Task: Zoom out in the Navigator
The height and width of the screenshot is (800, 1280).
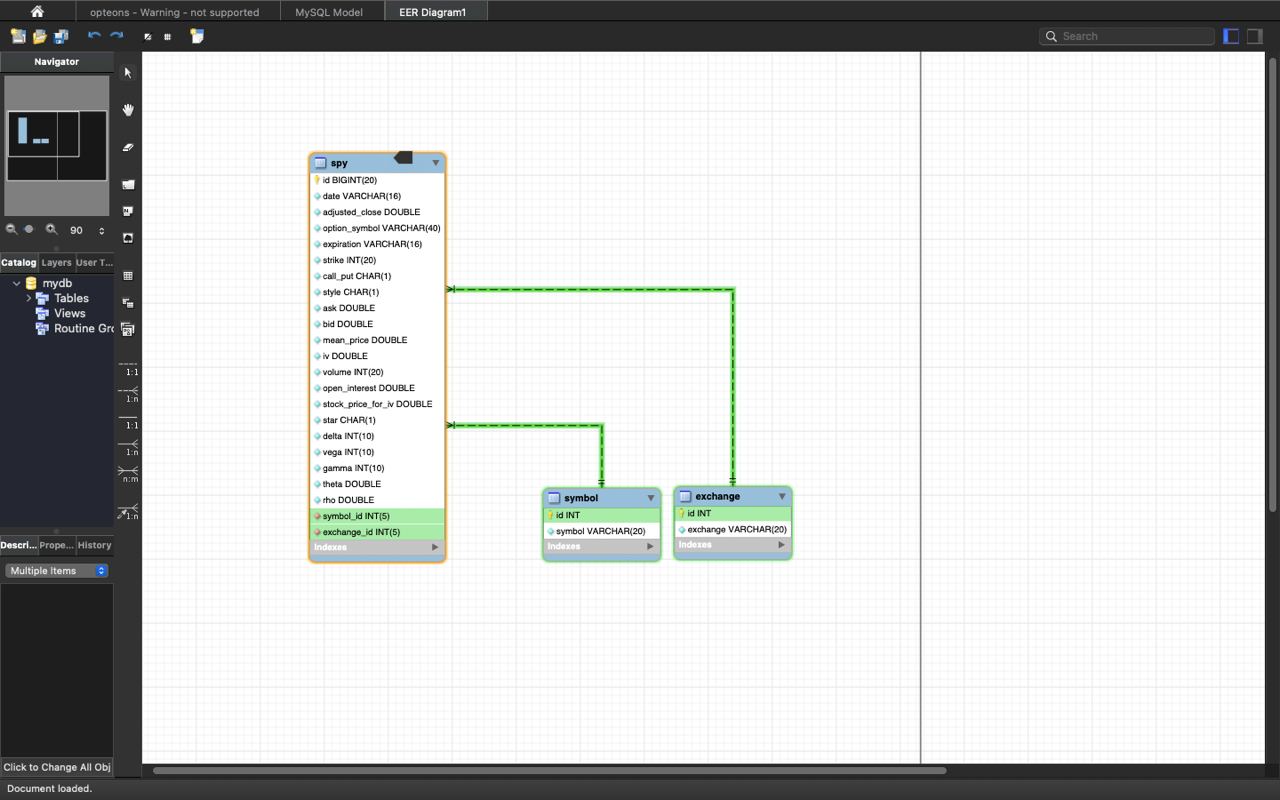Action: (12, 229)
